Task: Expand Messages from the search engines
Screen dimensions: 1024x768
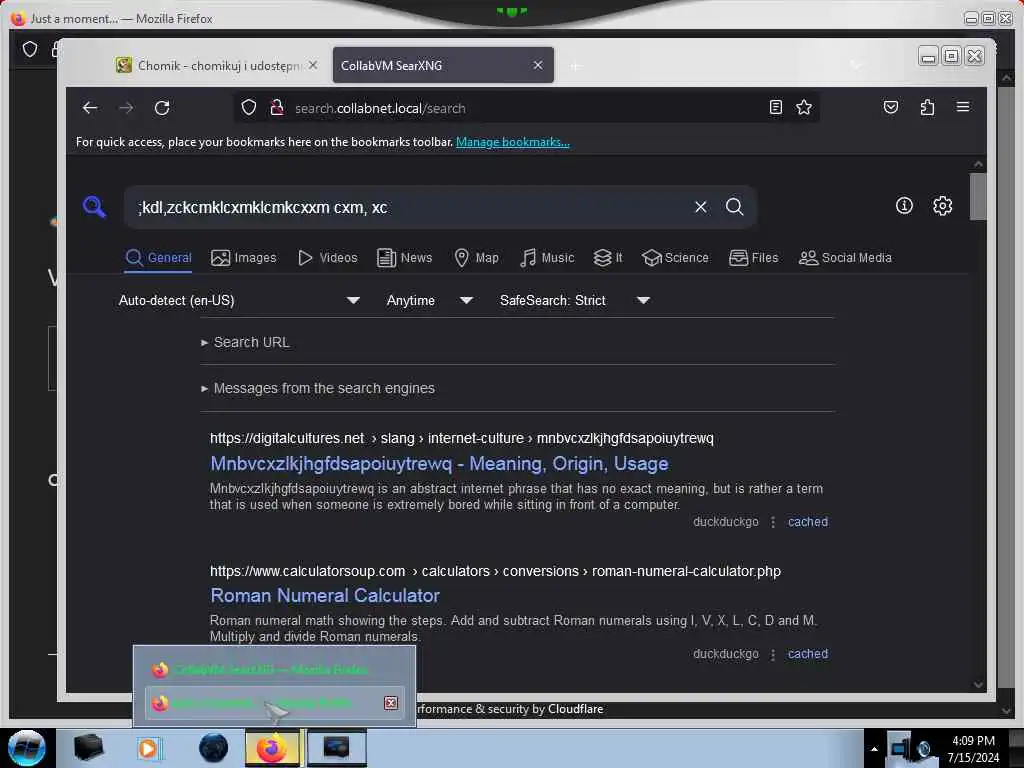Action: click(x=318, y=388)
